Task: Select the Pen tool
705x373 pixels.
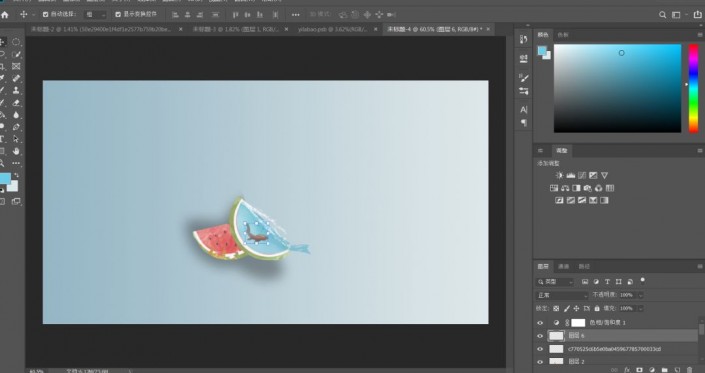Action: tap(16, 127)
